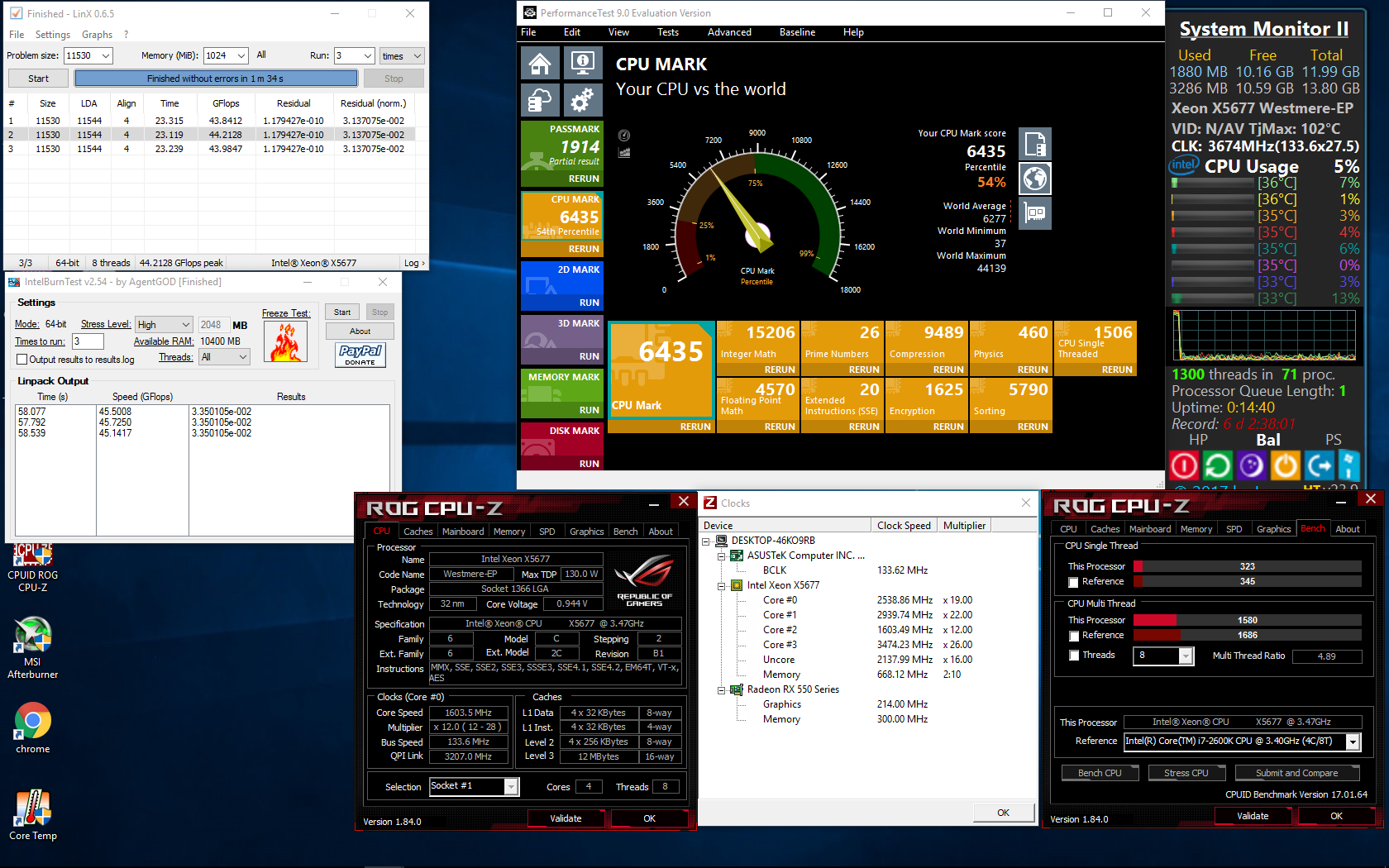Click Clock Speed column header in Clocks
Viewport: 1389px width, 868px height.
coord(904,526)
